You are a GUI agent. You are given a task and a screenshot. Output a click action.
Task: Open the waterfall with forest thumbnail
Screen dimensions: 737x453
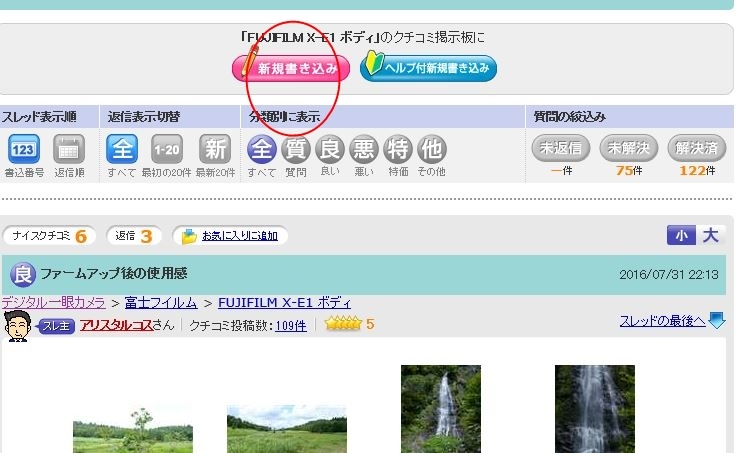click(x=441, y=409)
